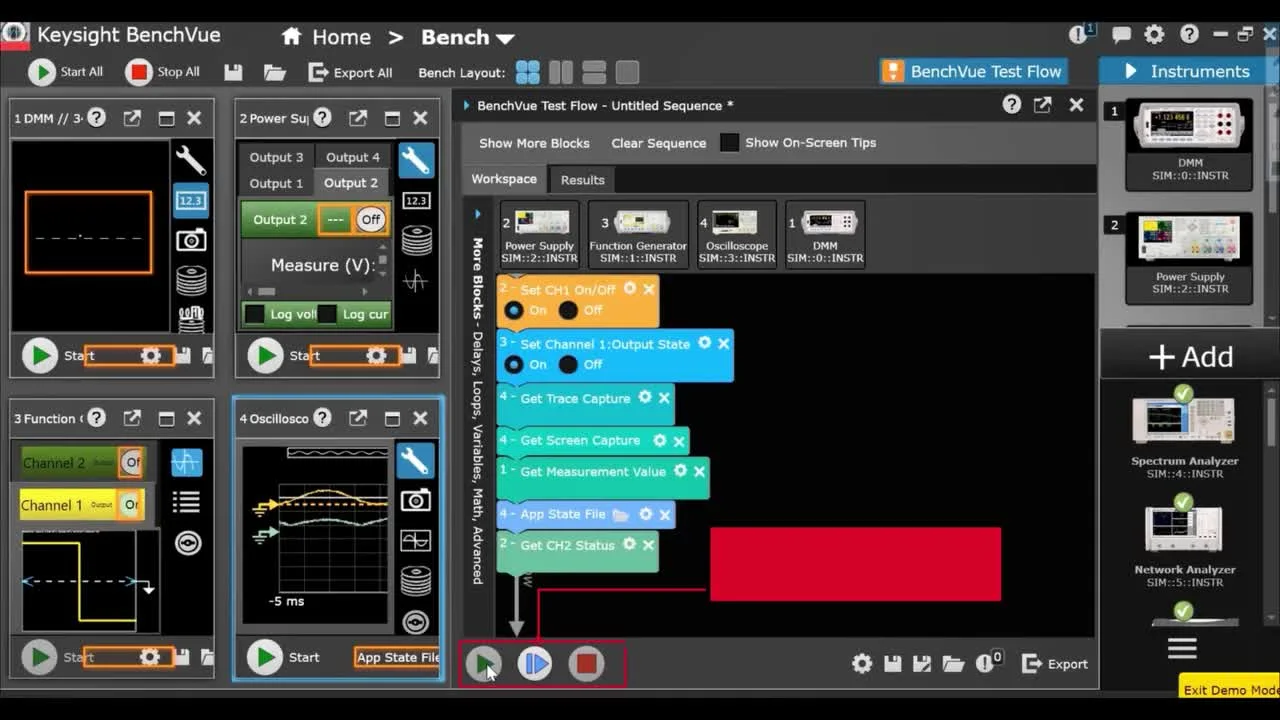Screen dimensions: 1280x720
Task: Select On radio for Set CH1 On/Off block
Action: [514, 310]
